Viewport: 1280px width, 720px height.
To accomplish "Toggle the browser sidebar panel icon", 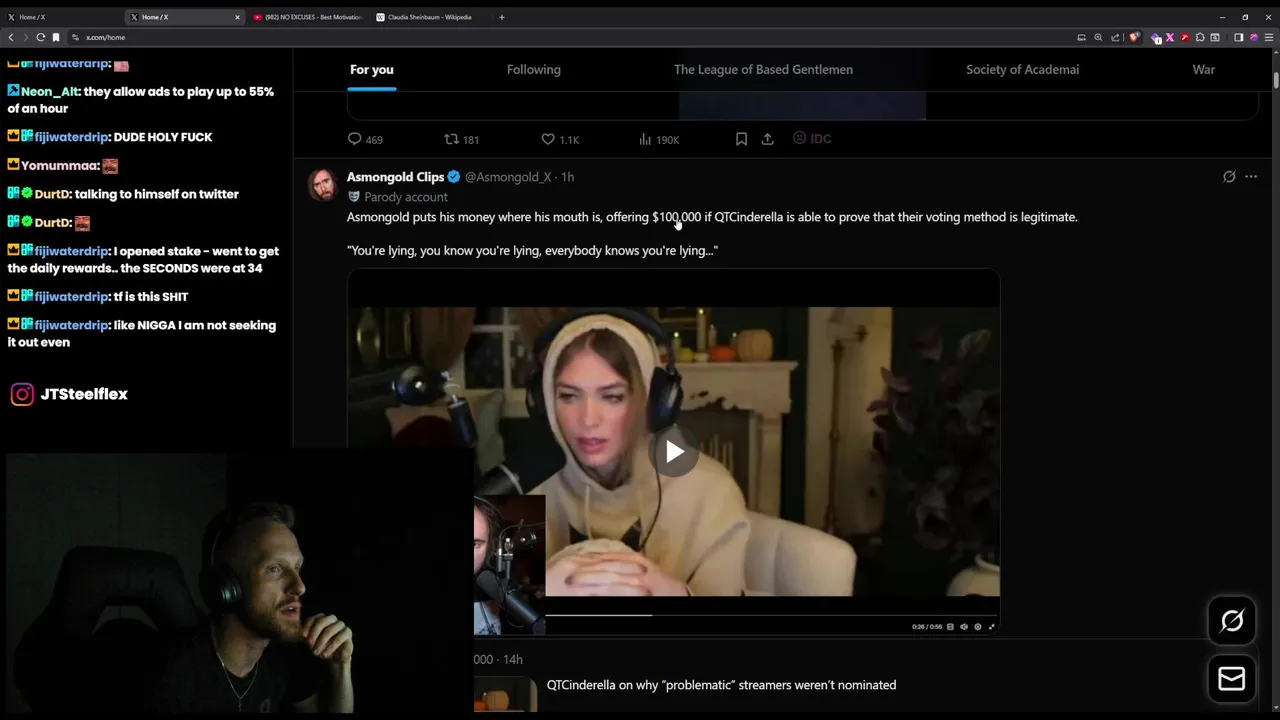I will point(1238,37).
